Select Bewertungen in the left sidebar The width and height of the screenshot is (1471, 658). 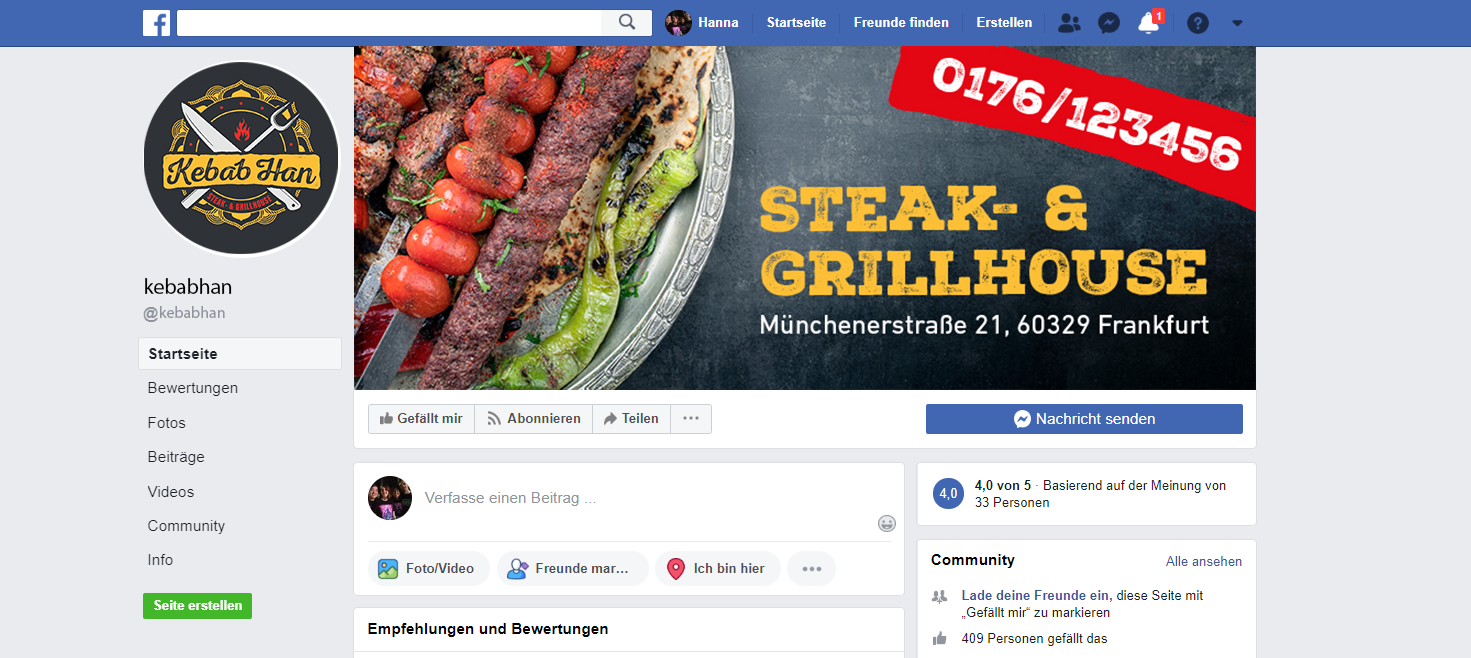tap(193, 388)
